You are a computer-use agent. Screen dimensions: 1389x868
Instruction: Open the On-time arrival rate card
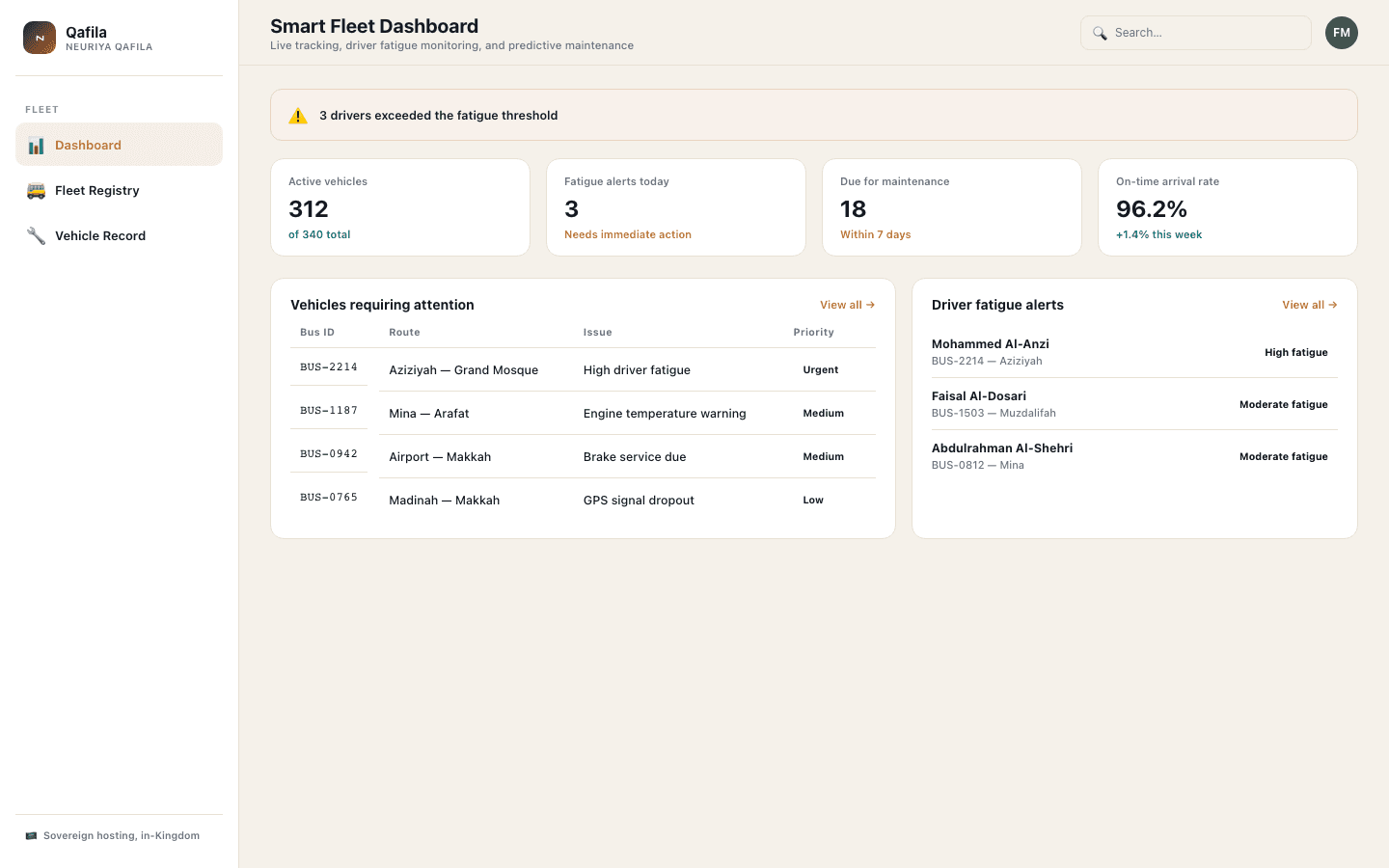click(1228, 207)
